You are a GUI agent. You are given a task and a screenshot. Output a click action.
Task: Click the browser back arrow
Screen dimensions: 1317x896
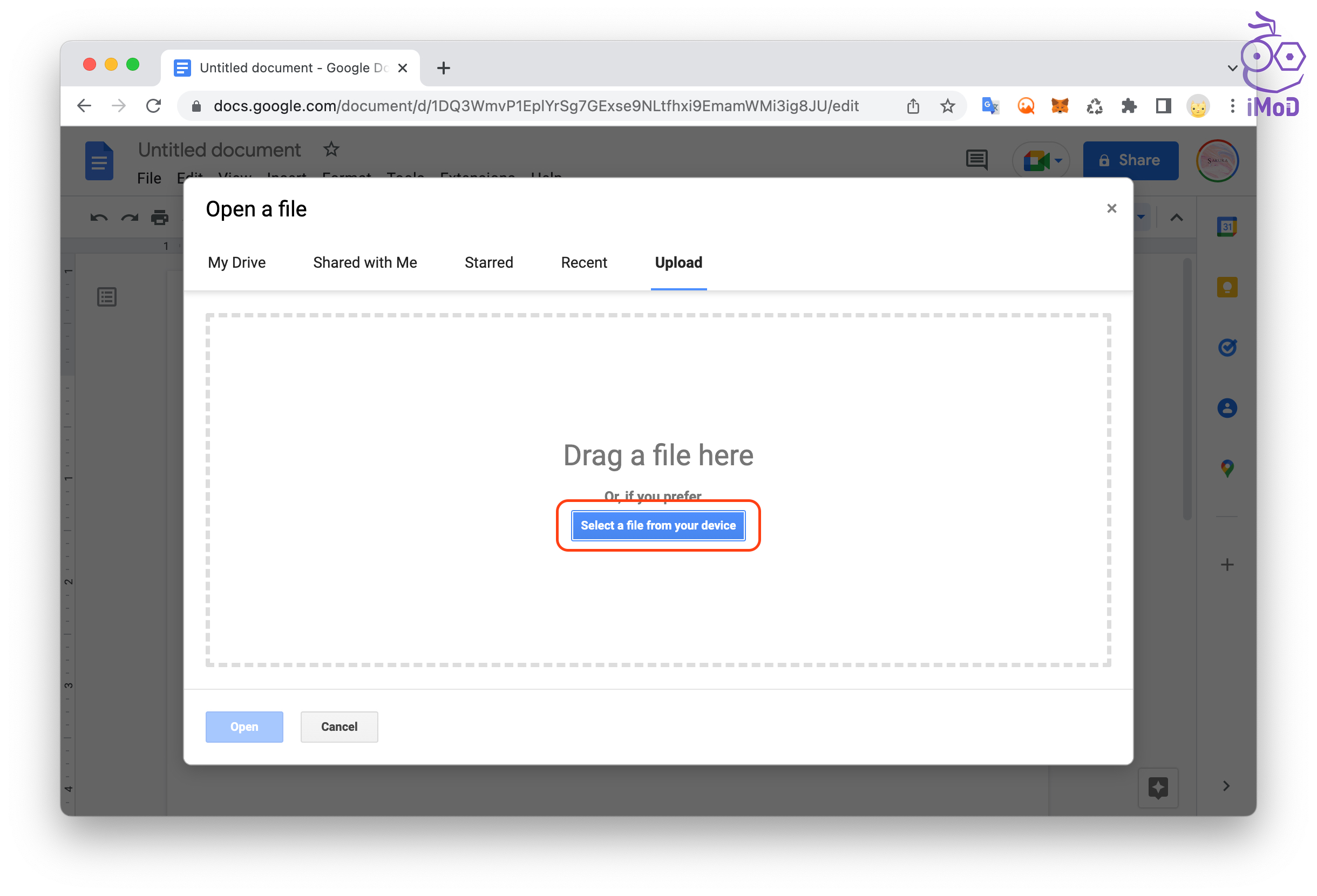point(84,106)
